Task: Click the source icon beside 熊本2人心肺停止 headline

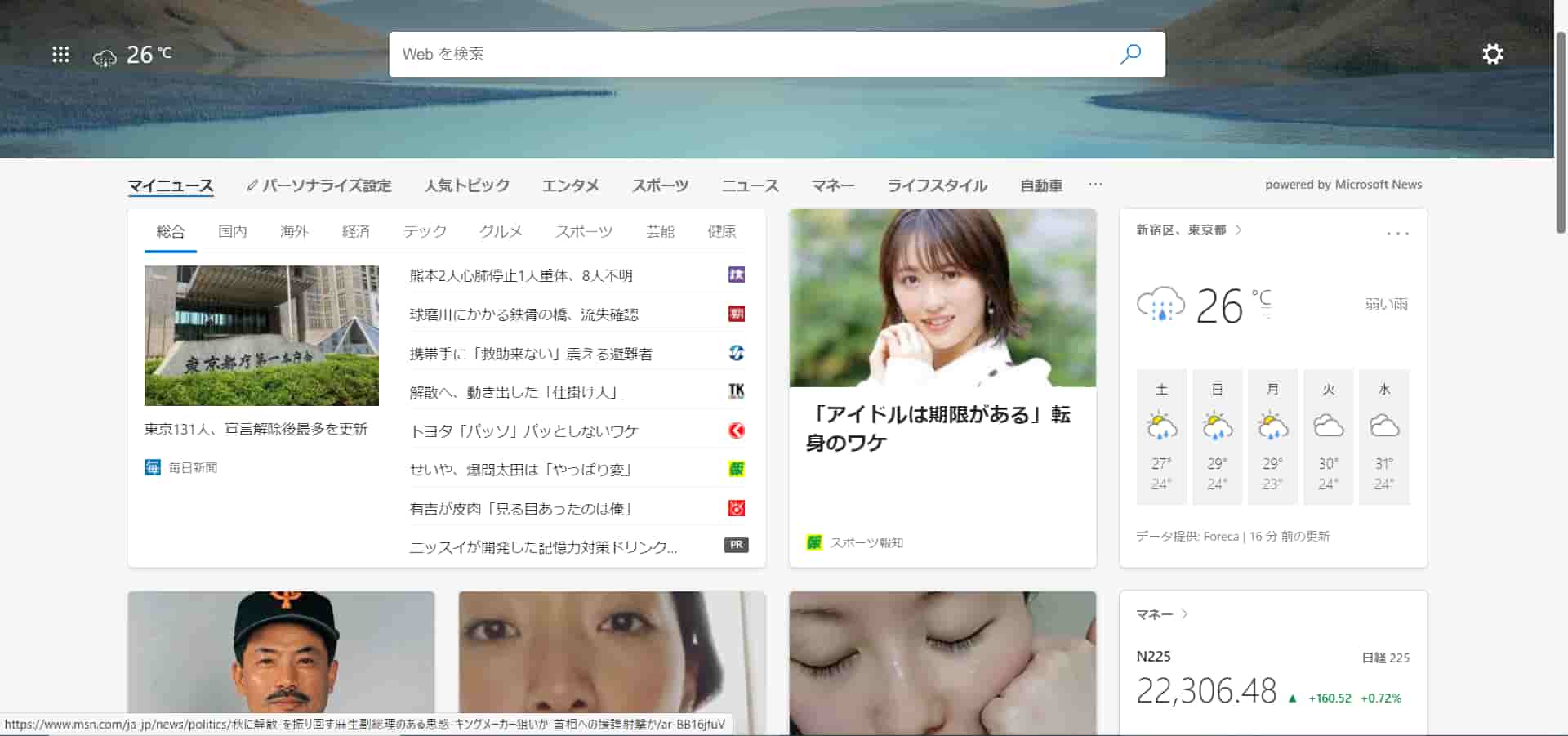Action: point(737,274)
